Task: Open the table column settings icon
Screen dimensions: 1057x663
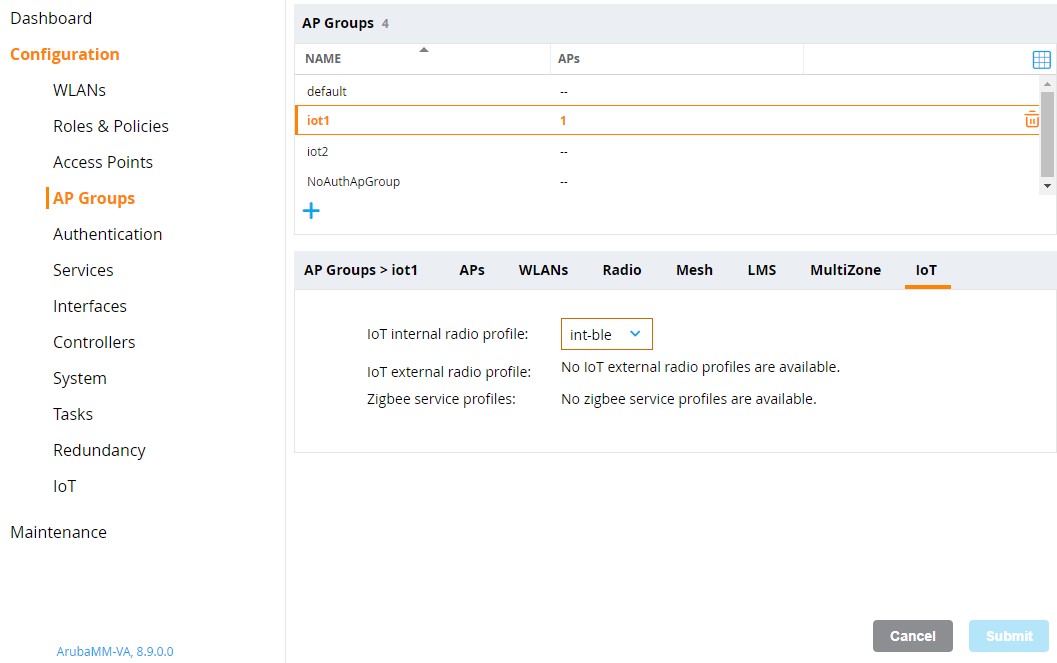Action: click(x=1041, y=59)
